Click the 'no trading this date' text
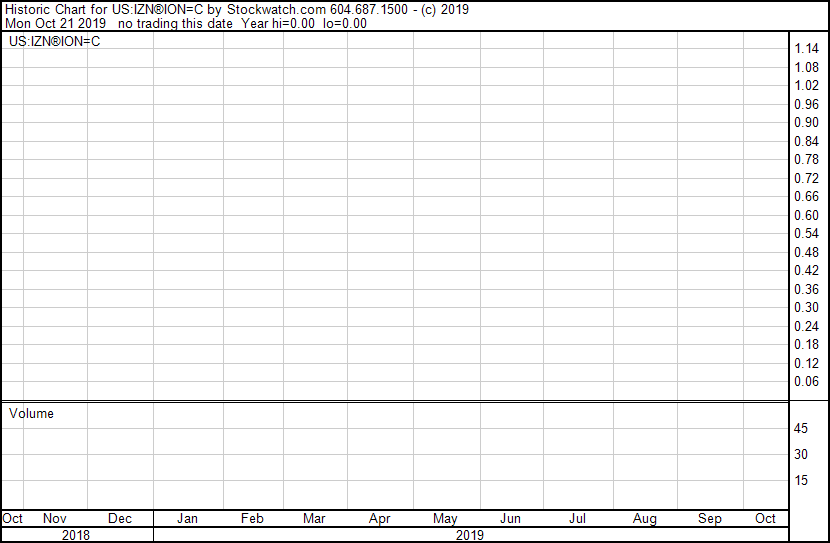 (x=175, y=23)
